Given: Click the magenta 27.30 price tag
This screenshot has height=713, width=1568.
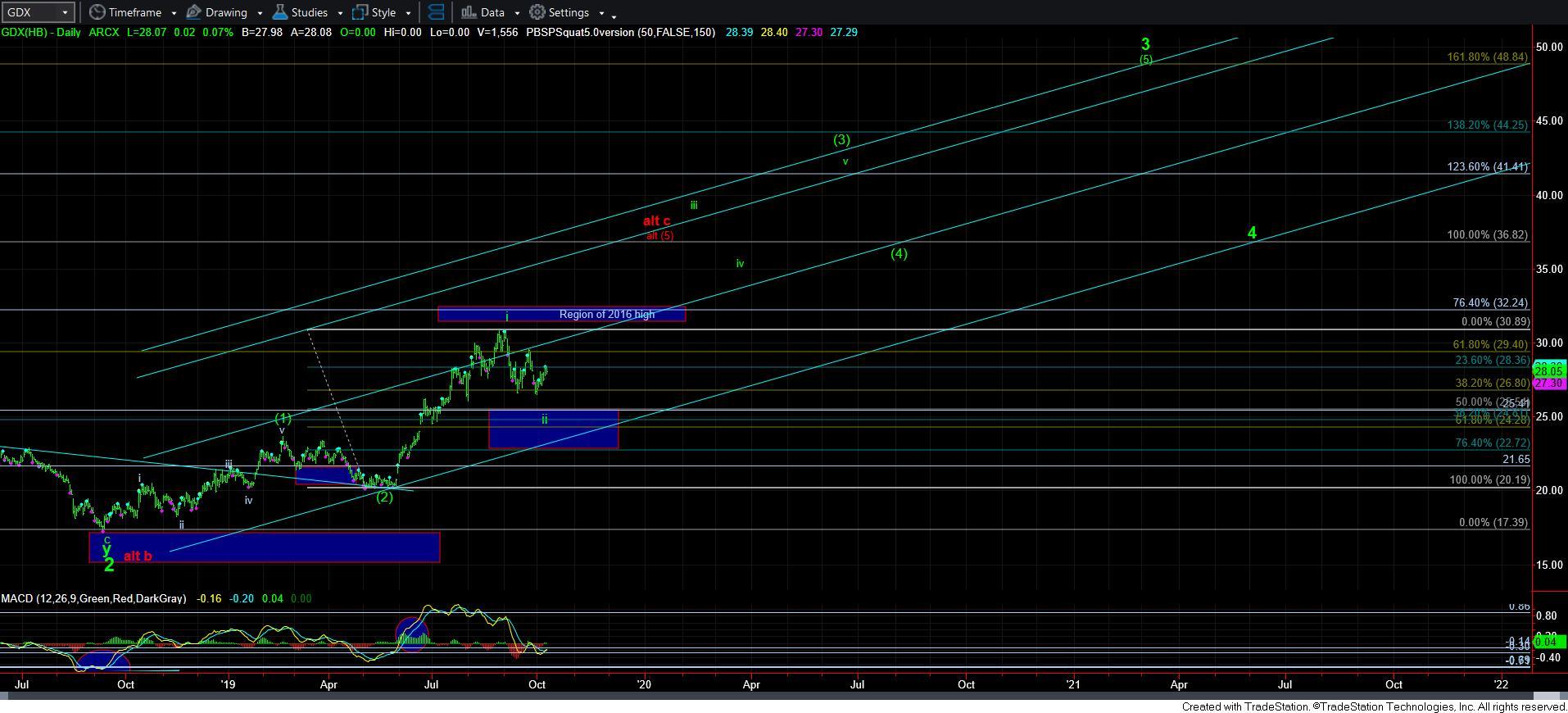Looking at the screenshot, I should 1550,384.
